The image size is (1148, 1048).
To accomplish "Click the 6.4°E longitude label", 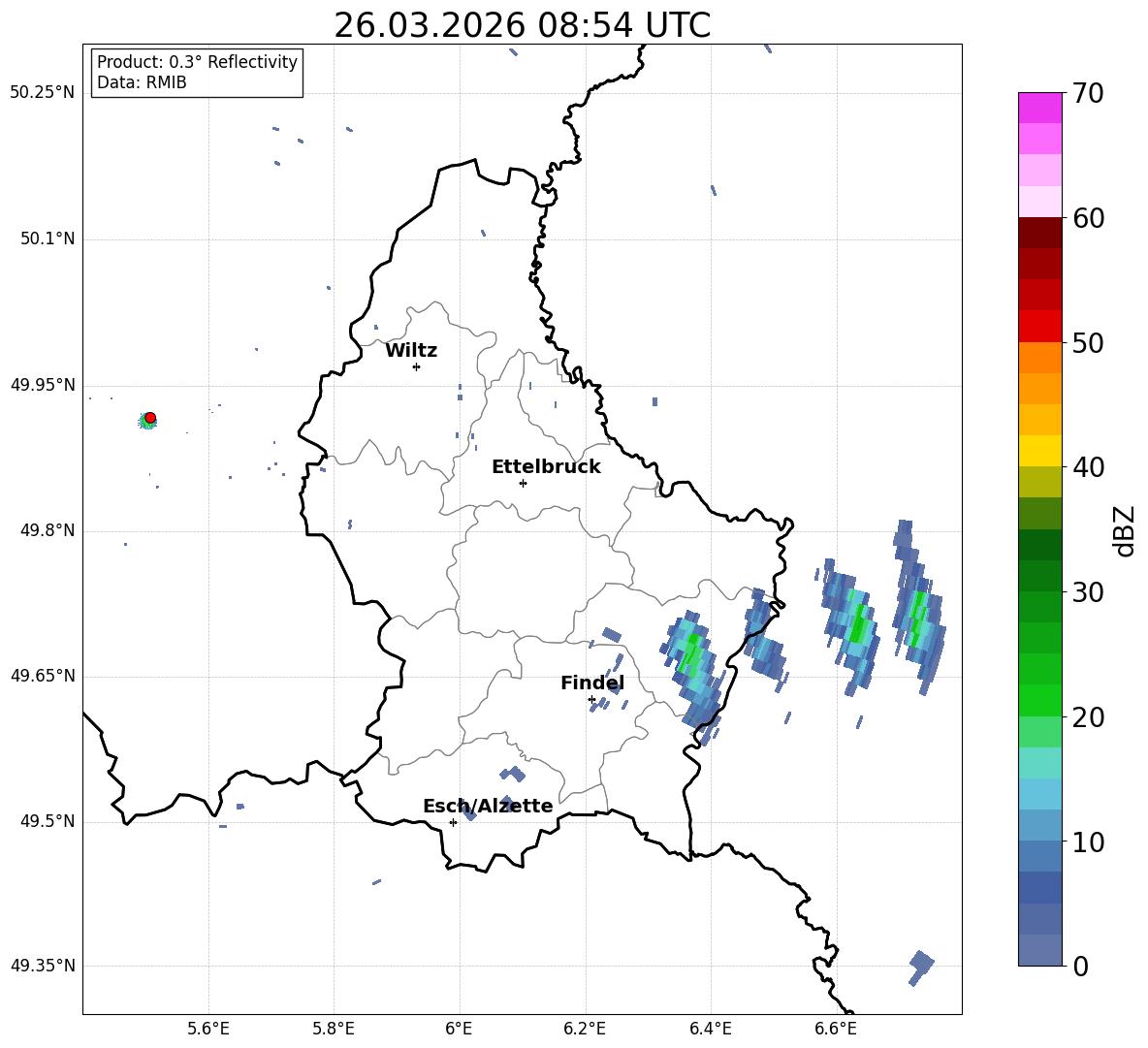I will pyautogui.click(x=710, y=1029).
